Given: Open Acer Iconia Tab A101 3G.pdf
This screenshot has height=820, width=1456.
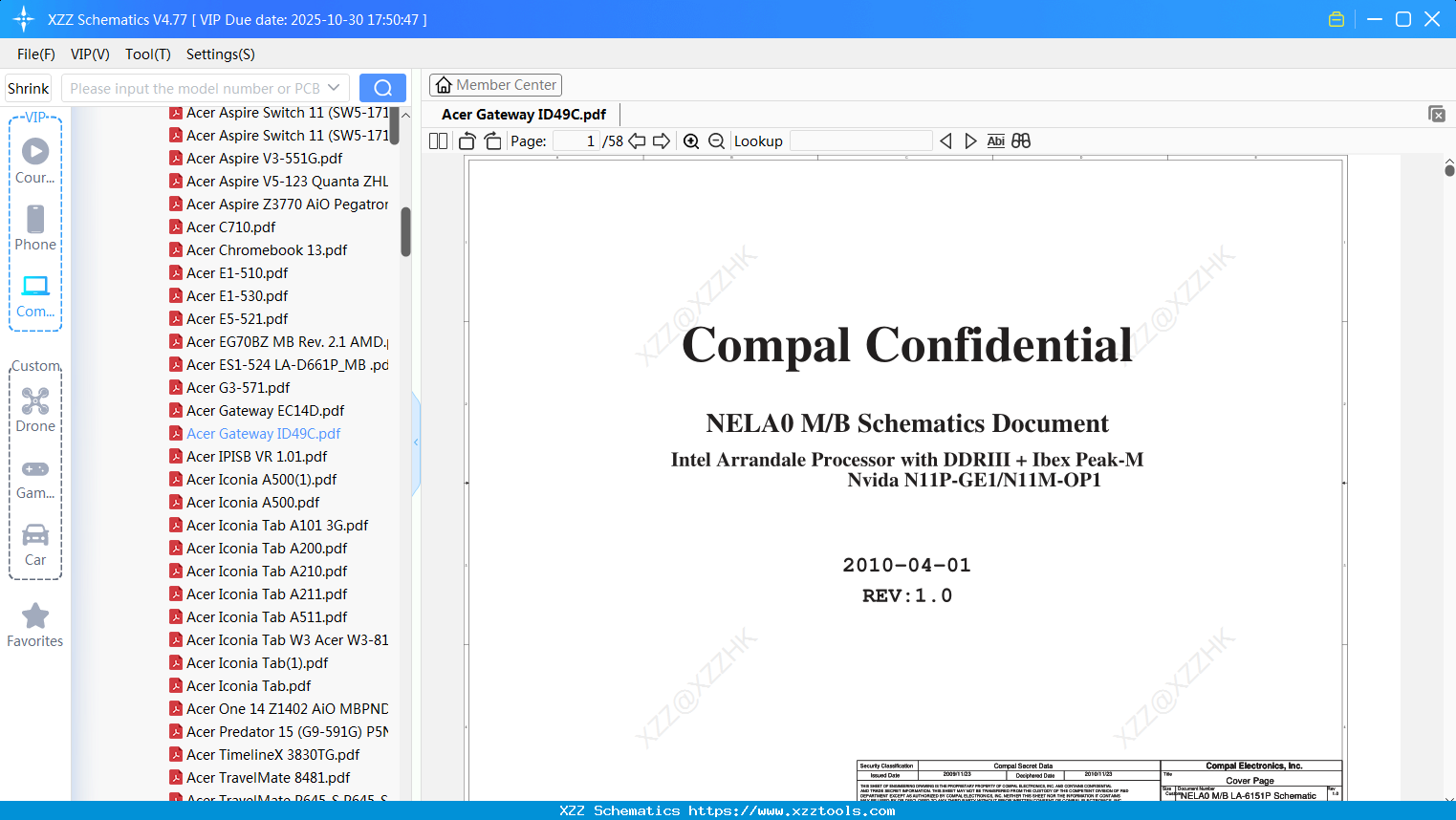Looking at the screenshot, I should (x=269, y=526).
